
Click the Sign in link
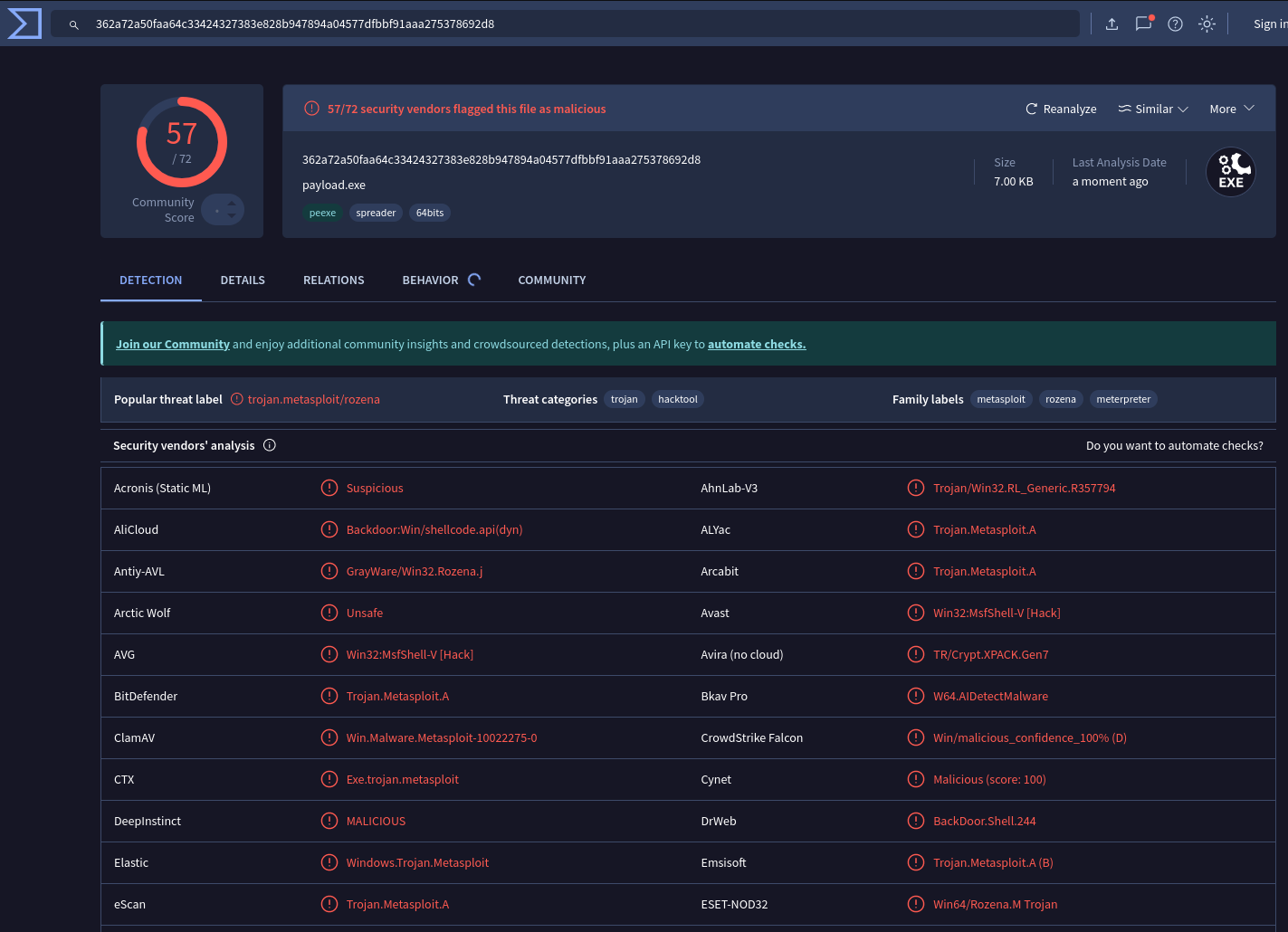point(1270,24)
